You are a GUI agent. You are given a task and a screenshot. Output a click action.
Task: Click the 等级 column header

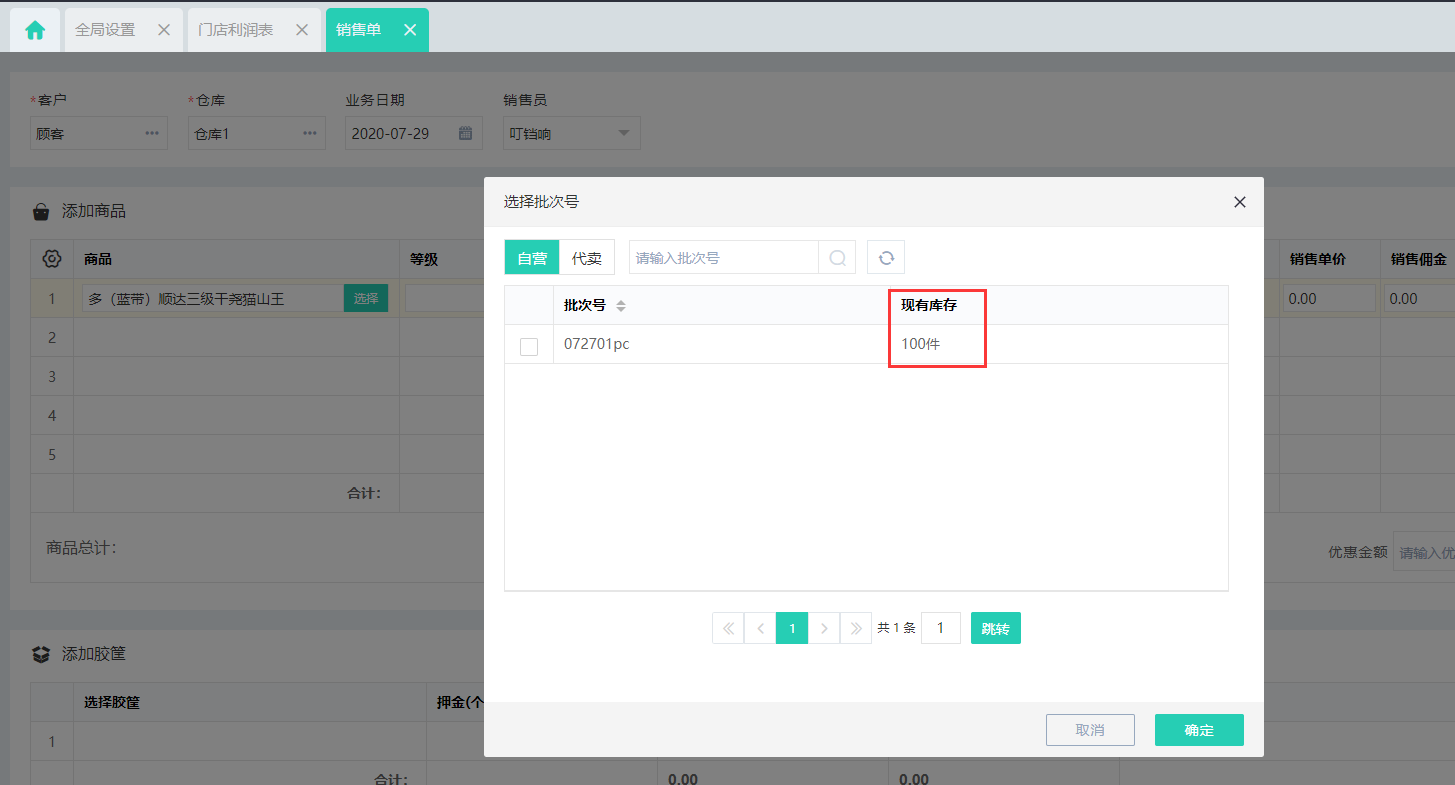(x=424, y=259)
